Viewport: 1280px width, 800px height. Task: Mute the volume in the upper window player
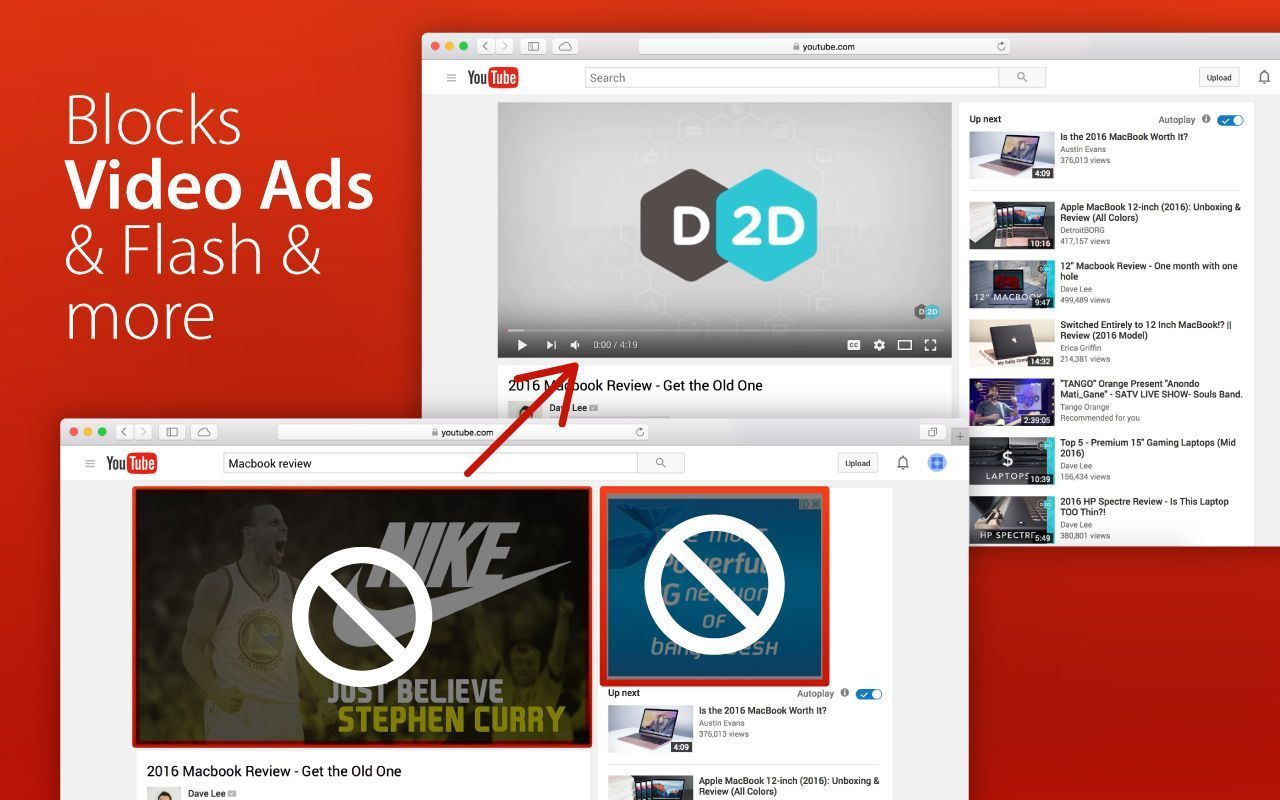click(575, 345)
